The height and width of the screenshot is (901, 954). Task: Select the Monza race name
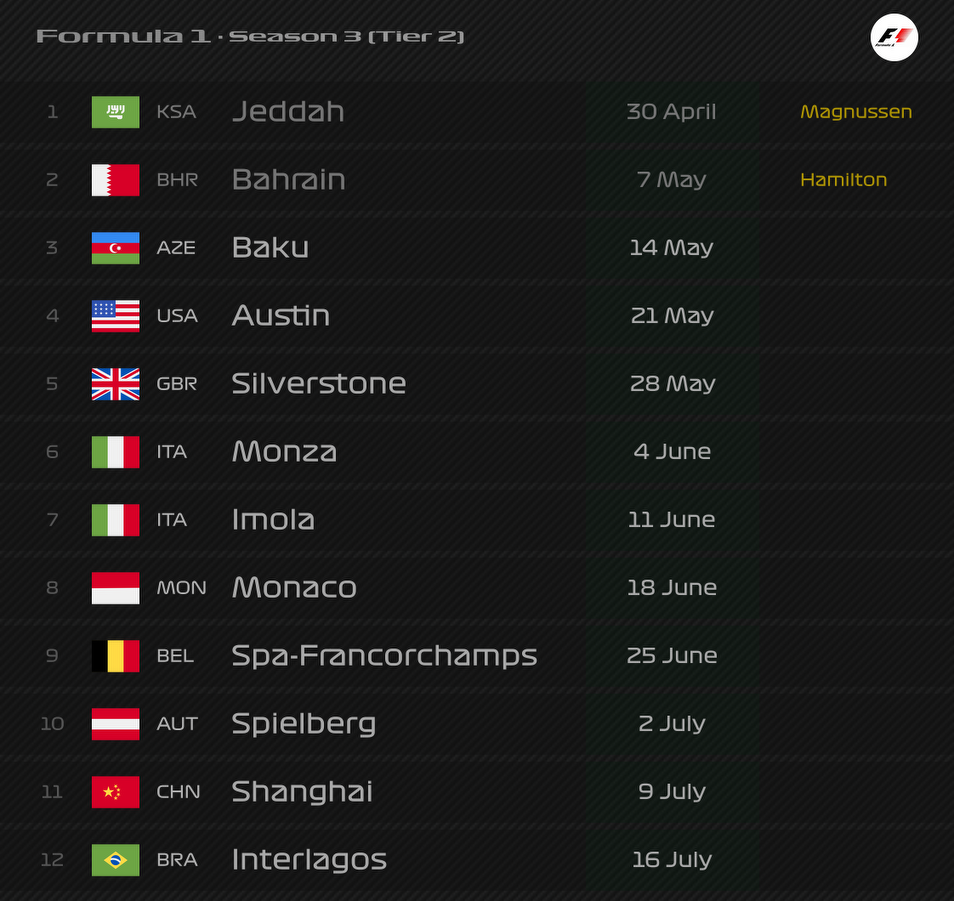pyautogui.click(x=284, y=451)
